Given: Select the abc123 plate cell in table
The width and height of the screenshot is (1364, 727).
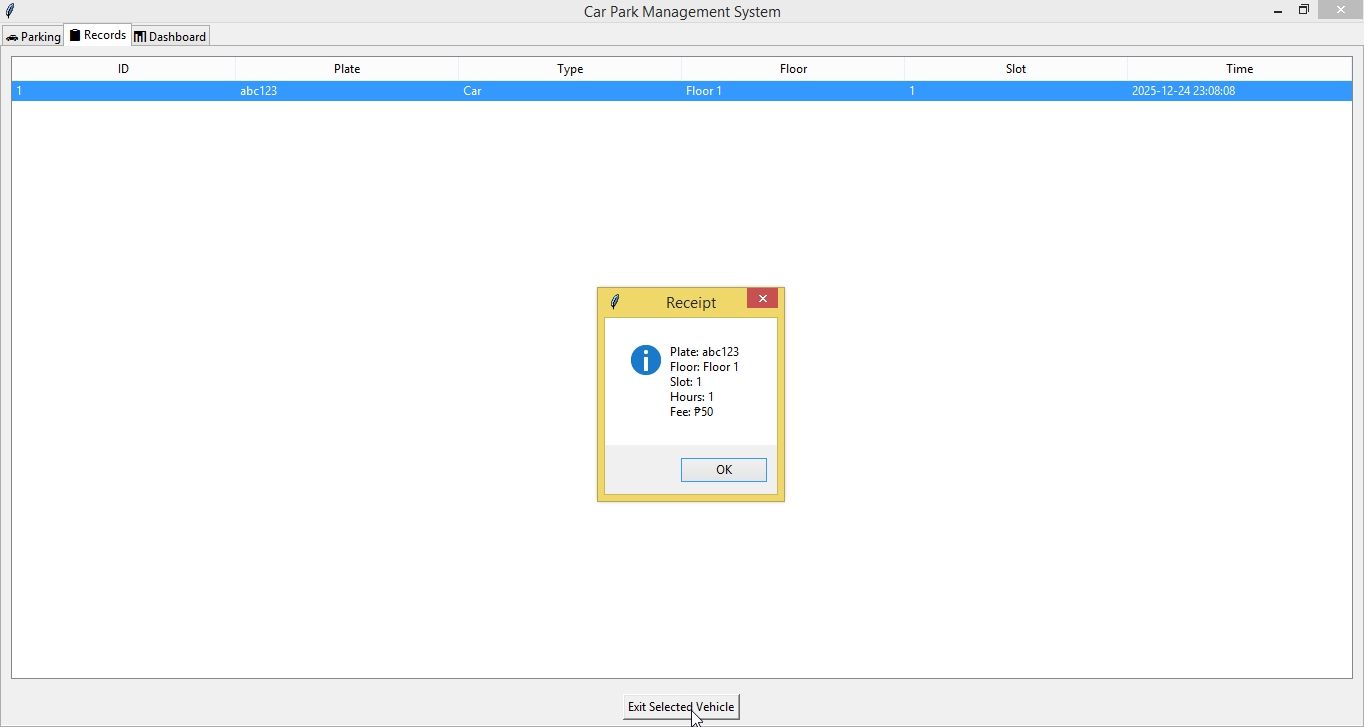Looking at the screenshot, I should 259,91.
